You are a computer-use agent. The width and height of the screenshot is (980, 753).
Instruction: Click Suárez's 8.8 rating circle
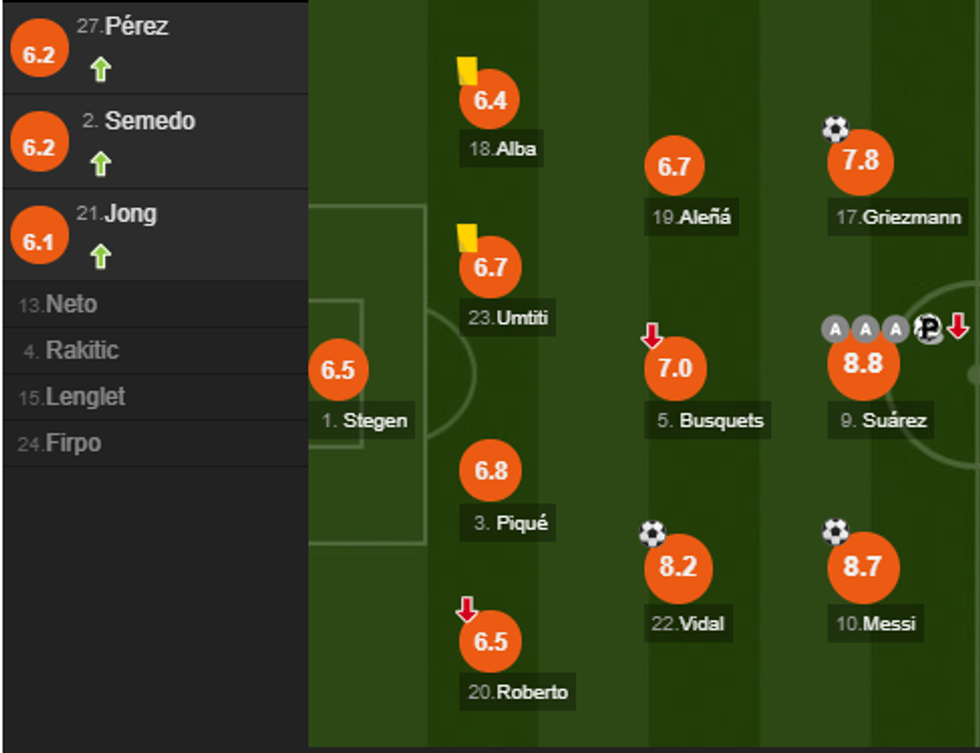(862, 363)
